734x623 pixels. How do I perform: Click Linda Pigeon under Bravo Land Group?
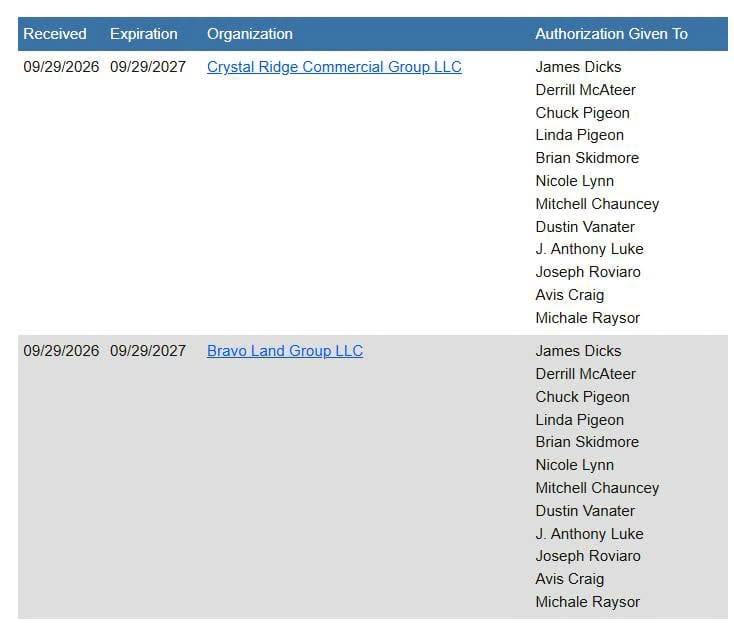(580, 420)
